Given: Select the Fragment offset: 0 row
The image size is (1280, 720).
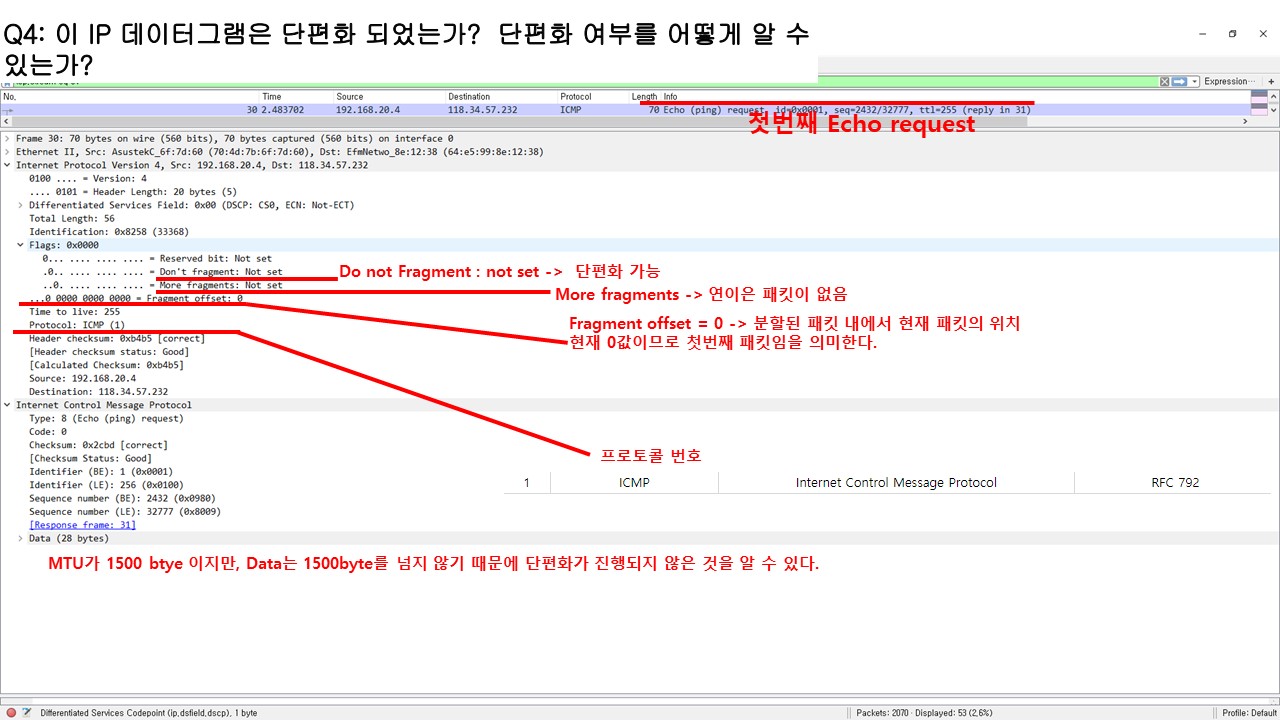Looking at the screenshot, I should [x=136, y=298].
